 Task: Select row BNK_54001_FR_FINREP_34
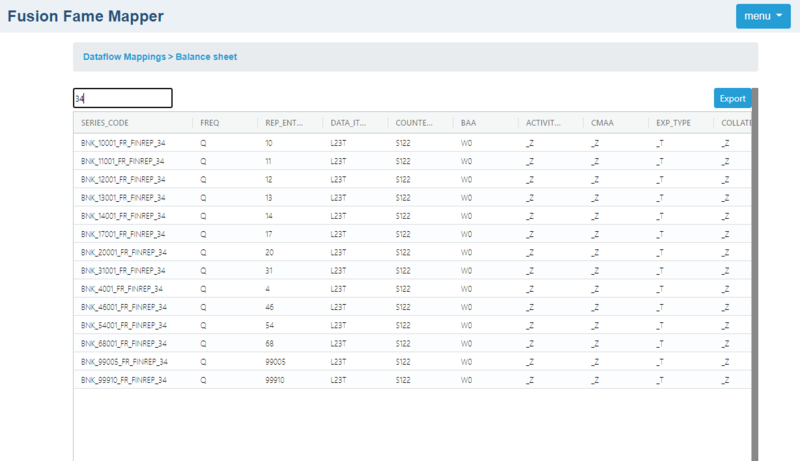123,325
